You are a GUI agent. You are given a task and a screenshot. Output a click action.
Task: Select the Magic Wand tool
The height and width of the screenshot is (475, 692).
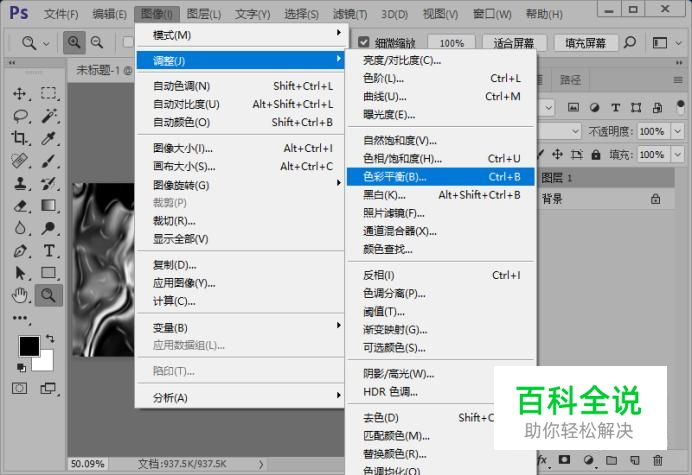[48, 116]
